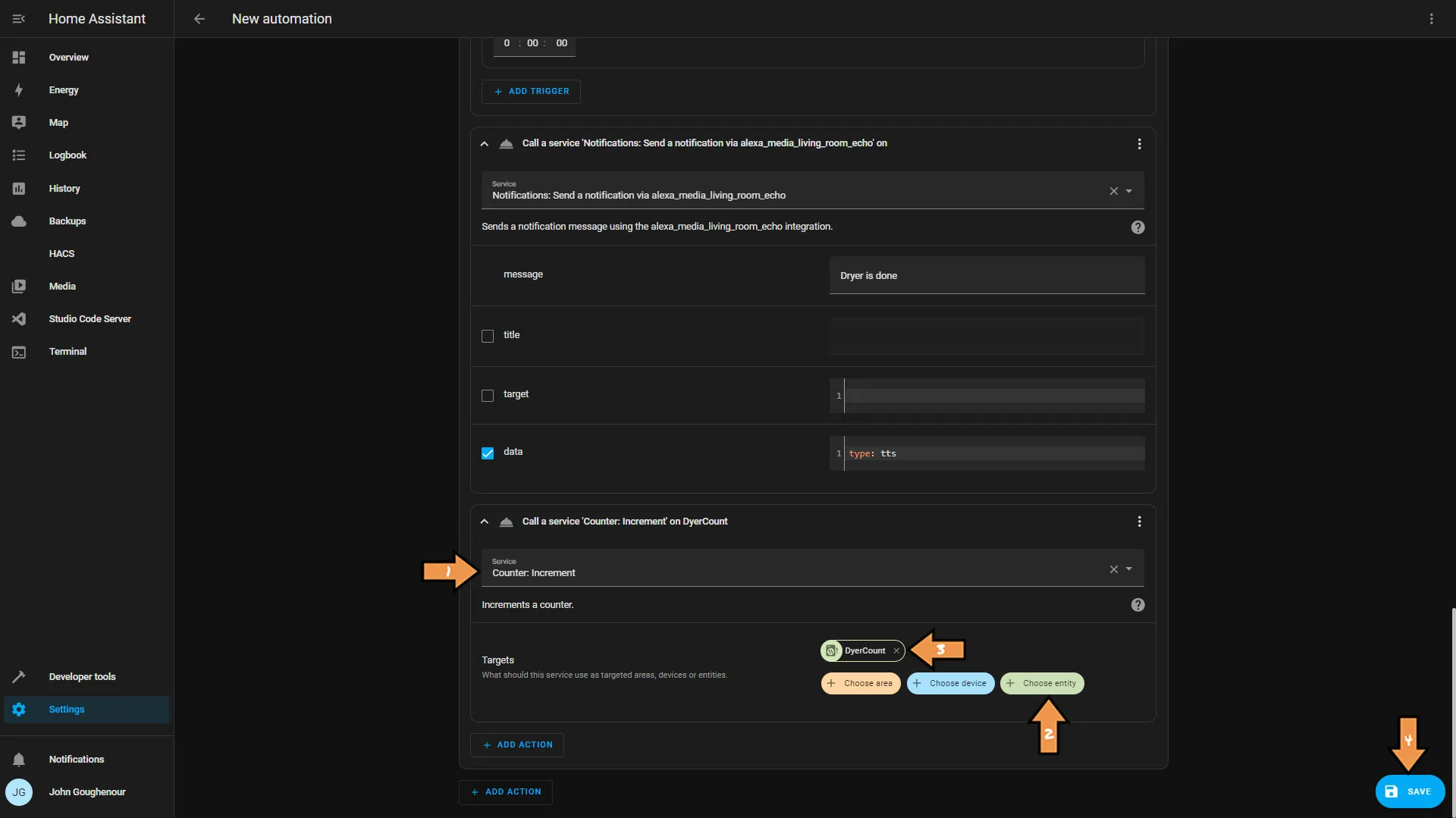
Task: Click the Counter action service icon
Action: [507, 522]
